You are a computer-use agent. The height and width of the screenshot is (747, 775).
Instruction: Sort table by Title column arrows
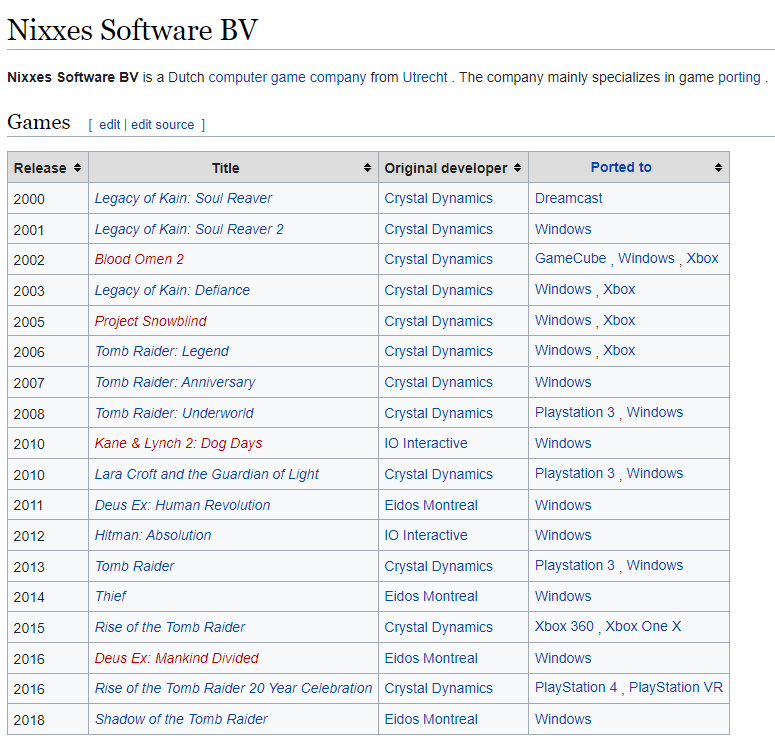pos(367,168)
